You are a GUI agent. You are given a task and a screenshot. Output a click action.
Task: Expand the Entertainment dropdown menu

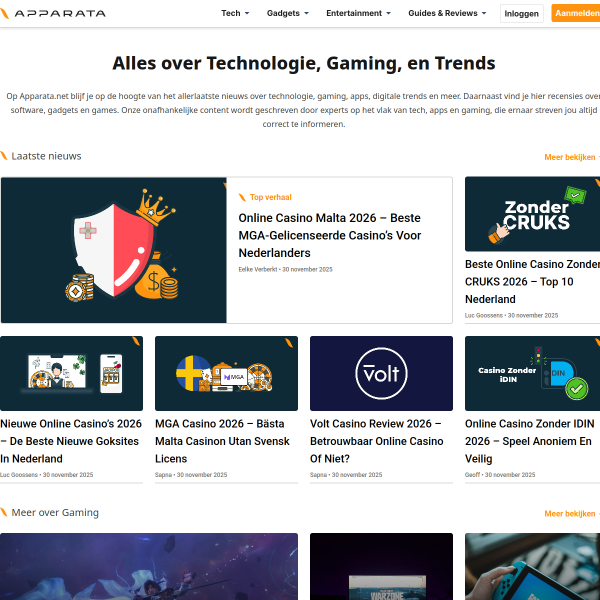pos(358,13)
